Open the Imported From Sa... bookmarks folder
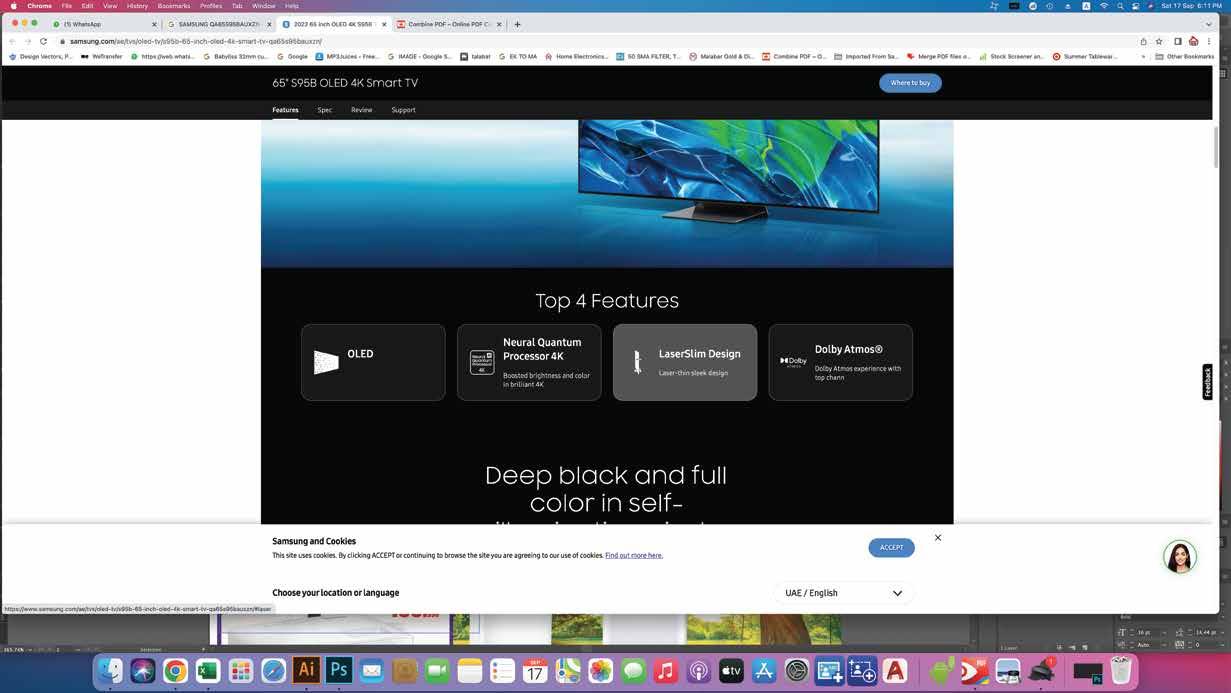1231x693 pixels. (x=866, y=57)
